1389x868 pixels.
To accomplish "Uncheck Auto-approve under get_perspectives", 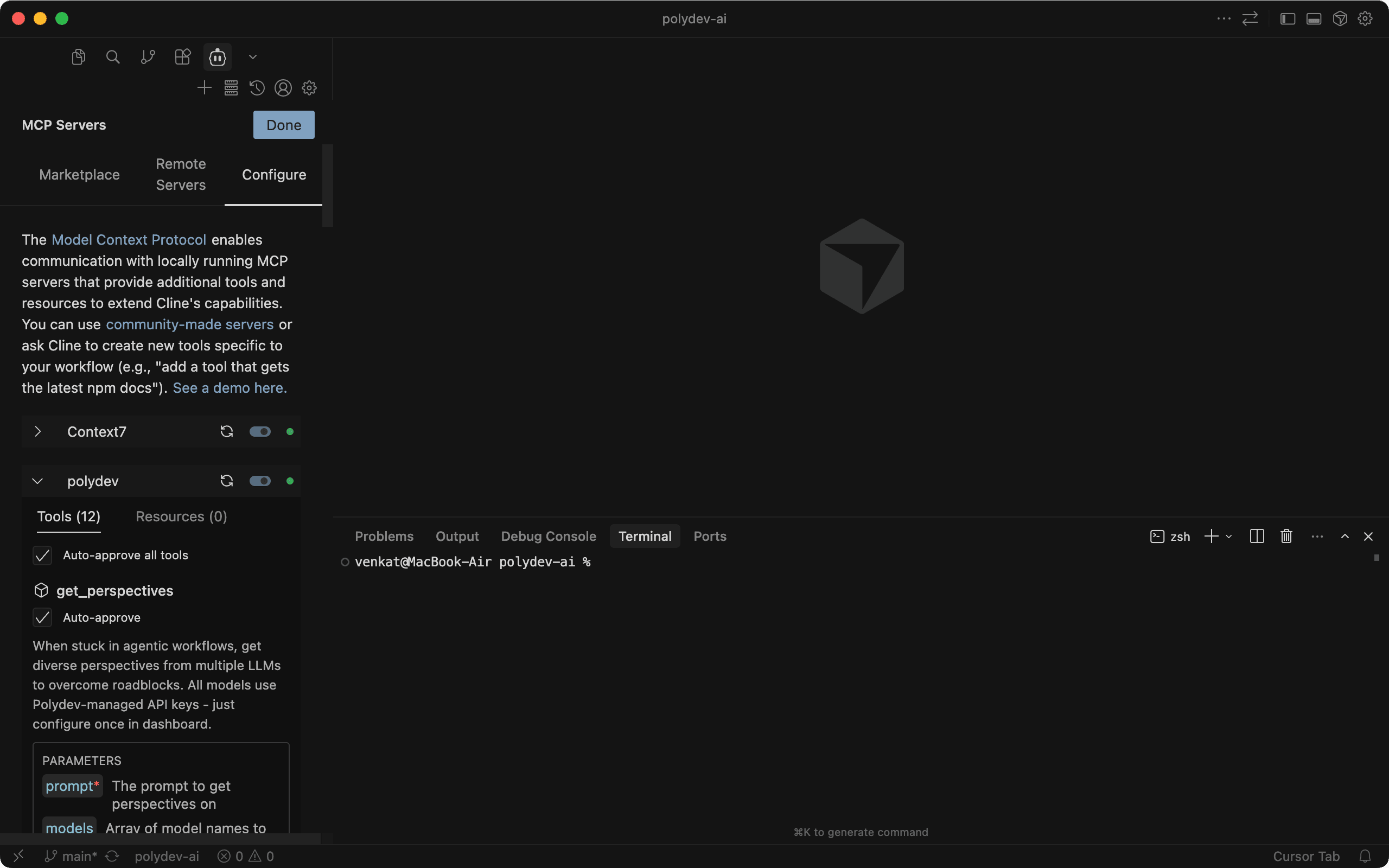I will (42, 618).
